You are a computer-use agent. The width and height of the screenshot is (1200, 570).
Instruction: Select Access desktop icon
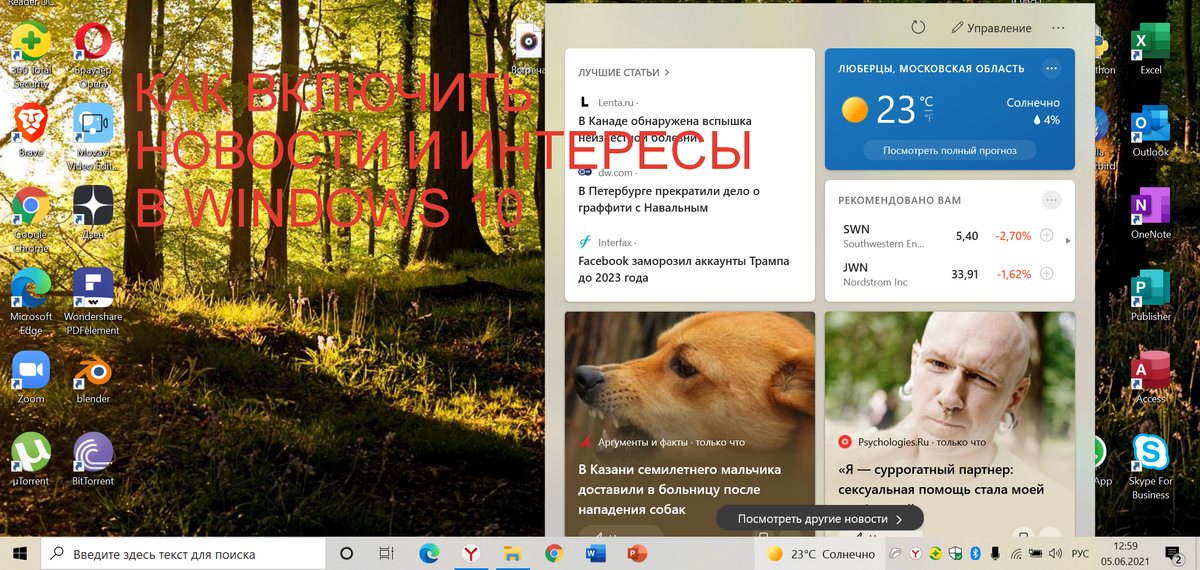coord(1150,377)
